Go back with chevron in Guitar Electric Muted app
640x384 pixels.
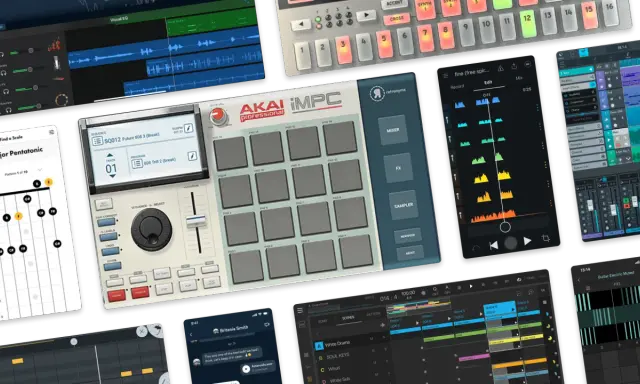(579, 280)
